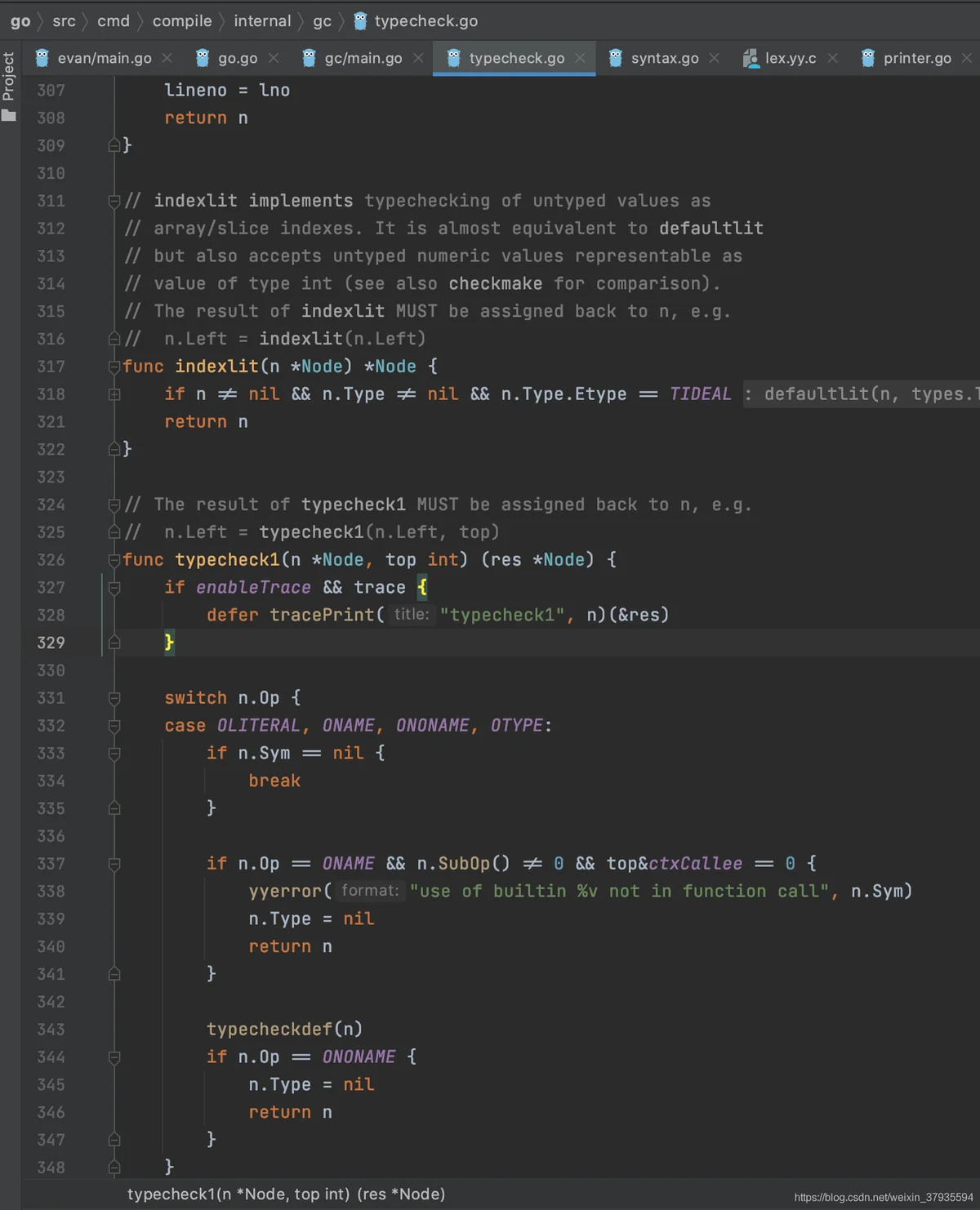Screen dimensions: 980x1210
Task: Collapse the typecheck1 function at line 326
Action: tap(114, 560)
